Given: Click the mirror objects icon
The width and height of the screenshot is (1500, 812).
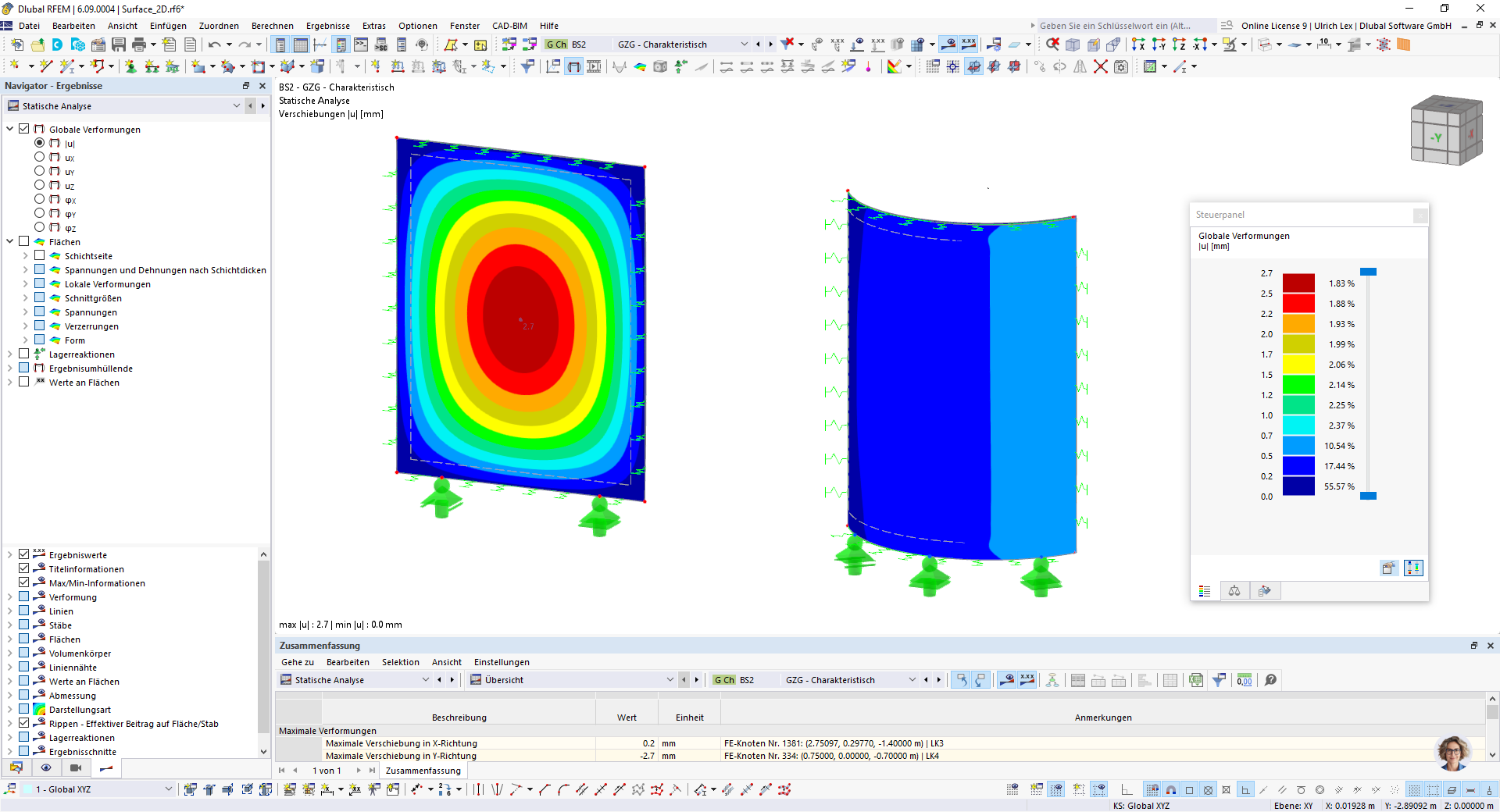Looking at the screenshot, I should (1080, 66).
